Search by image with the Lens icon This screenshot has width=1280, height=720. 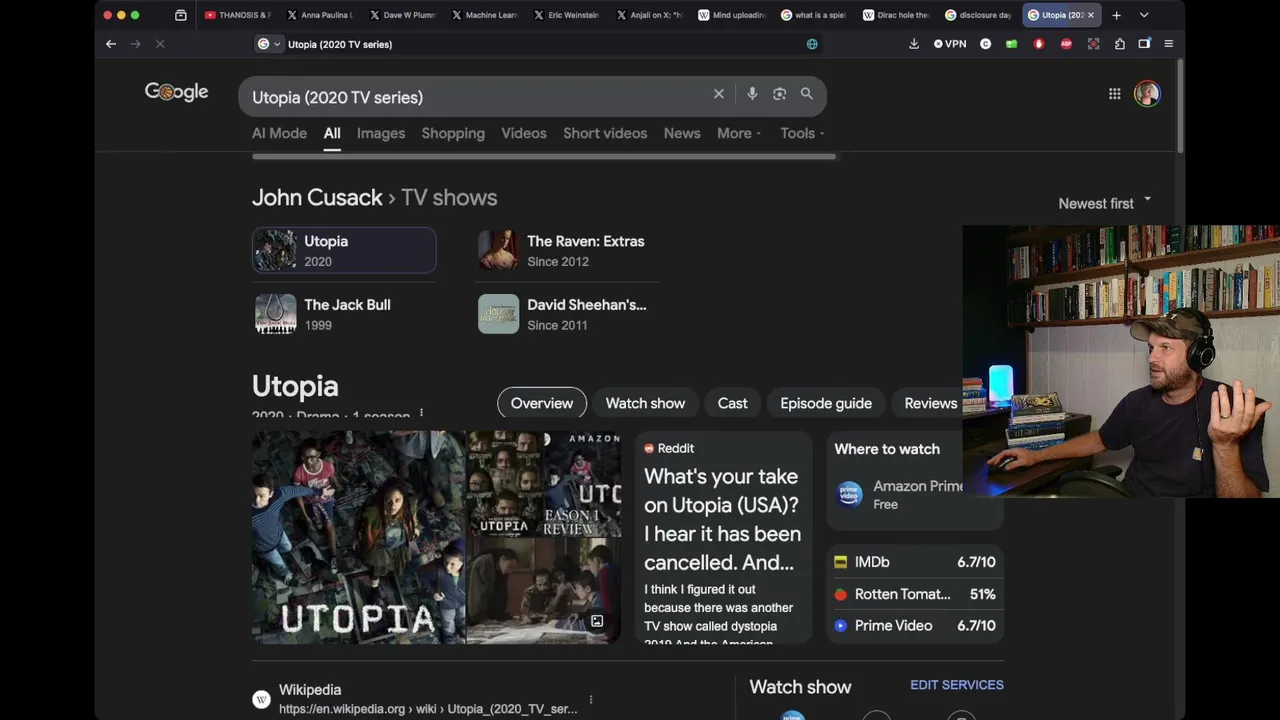(x=779, y=94)
